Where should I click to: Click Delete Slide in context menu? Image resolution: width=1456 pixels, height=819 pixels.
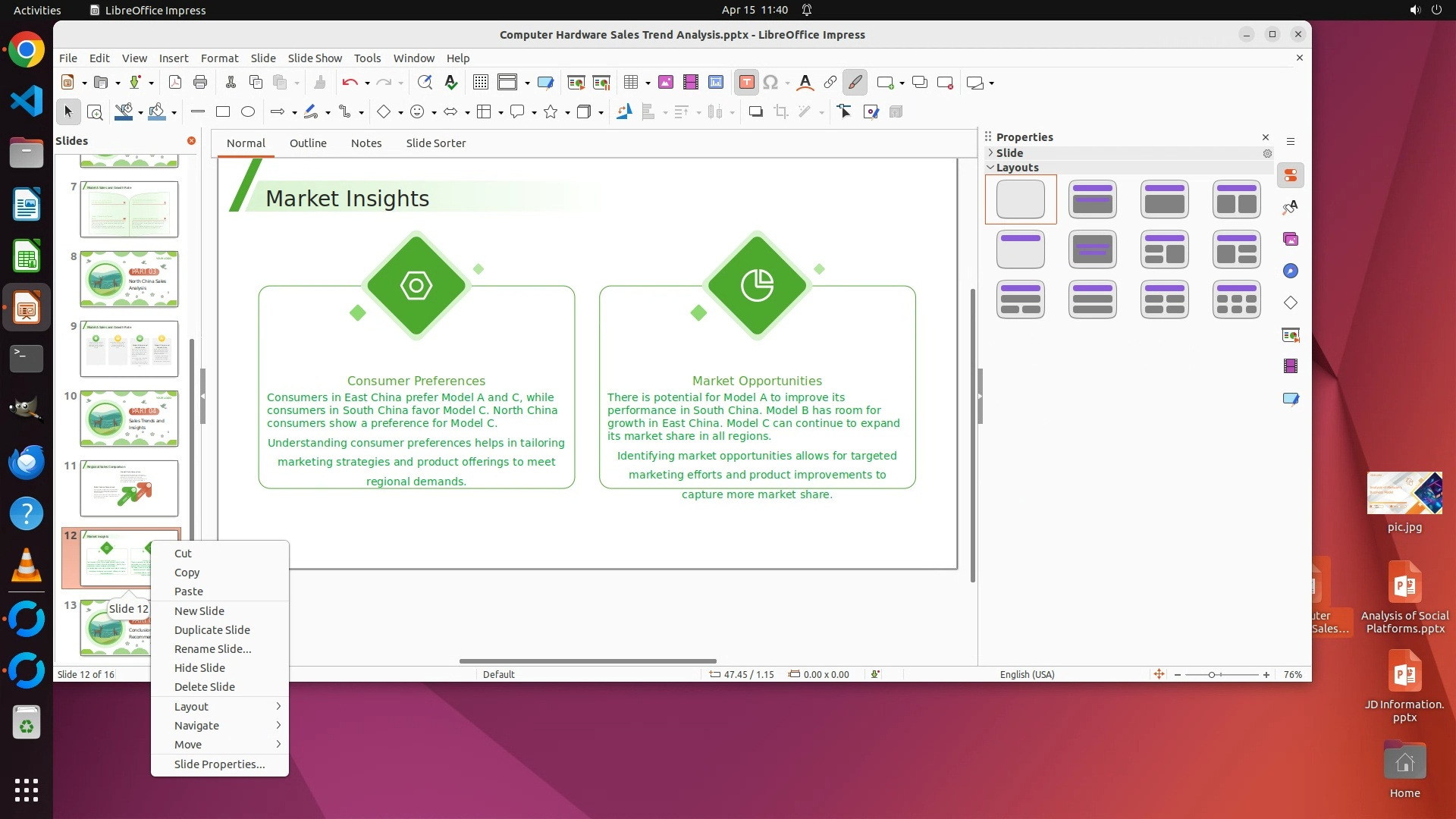click(x=205, y=687)
